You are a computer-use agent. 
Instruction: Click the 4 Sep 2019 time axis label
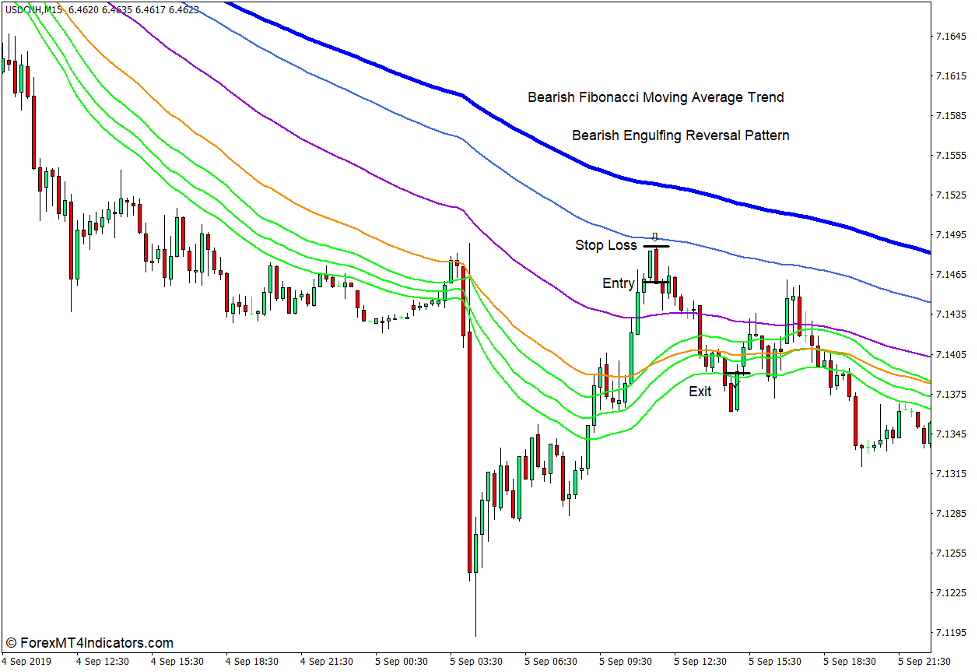28,660
